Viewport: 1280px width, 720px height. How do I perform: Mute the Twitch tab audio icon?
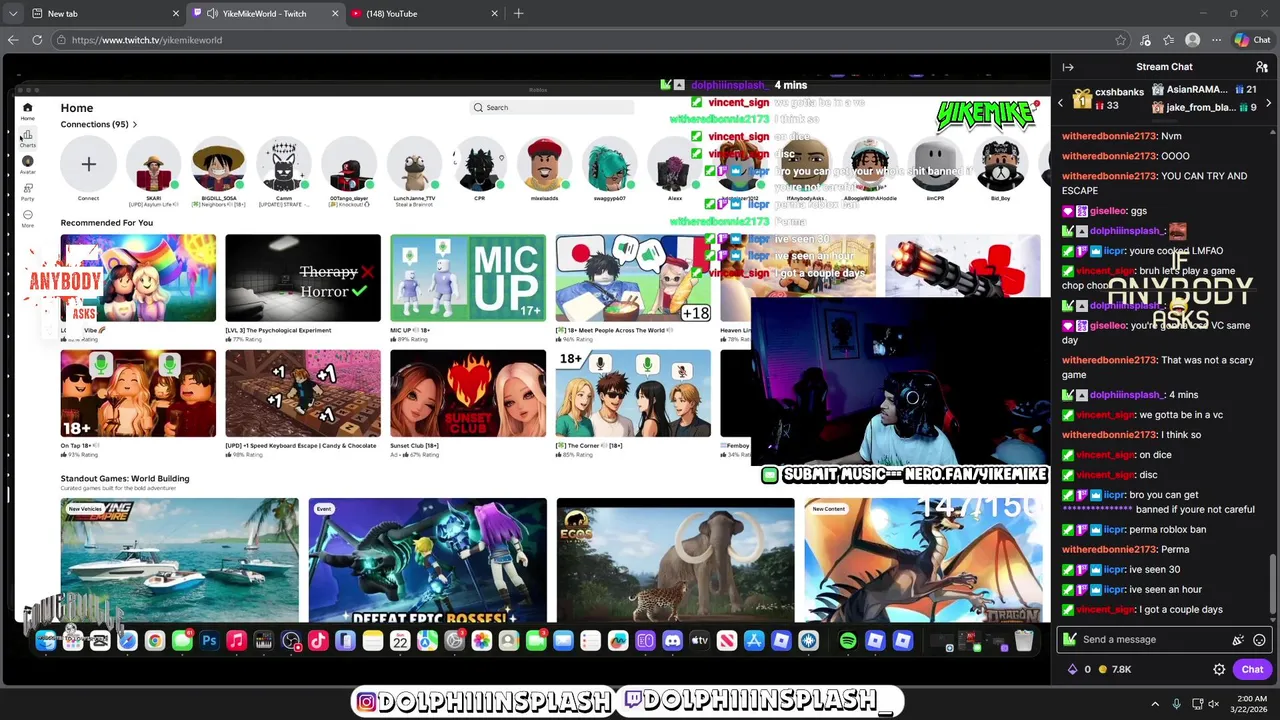tap(212, 14)
